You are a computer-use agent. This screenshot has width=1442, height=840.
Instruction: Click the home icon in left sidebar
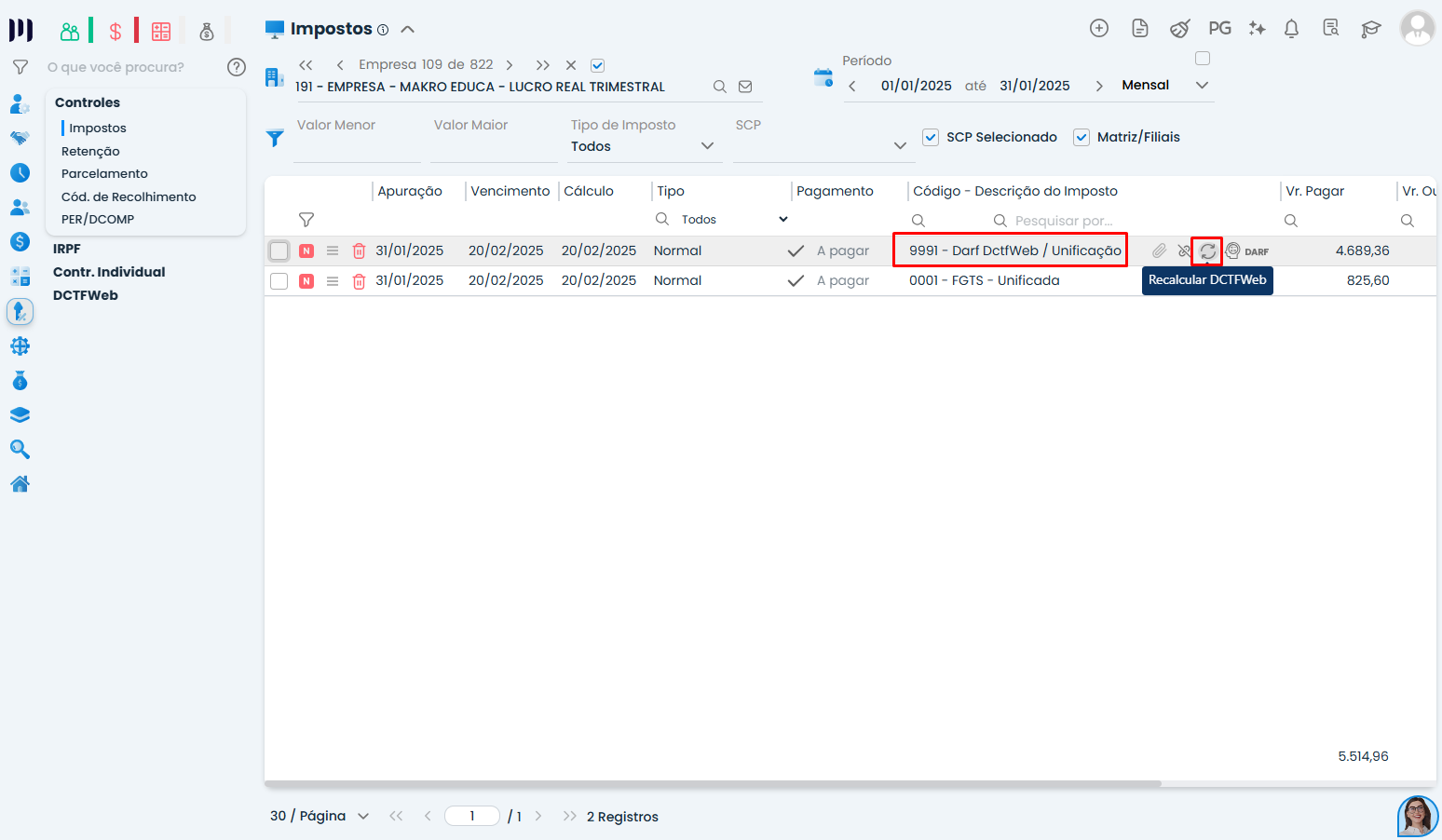20,484
